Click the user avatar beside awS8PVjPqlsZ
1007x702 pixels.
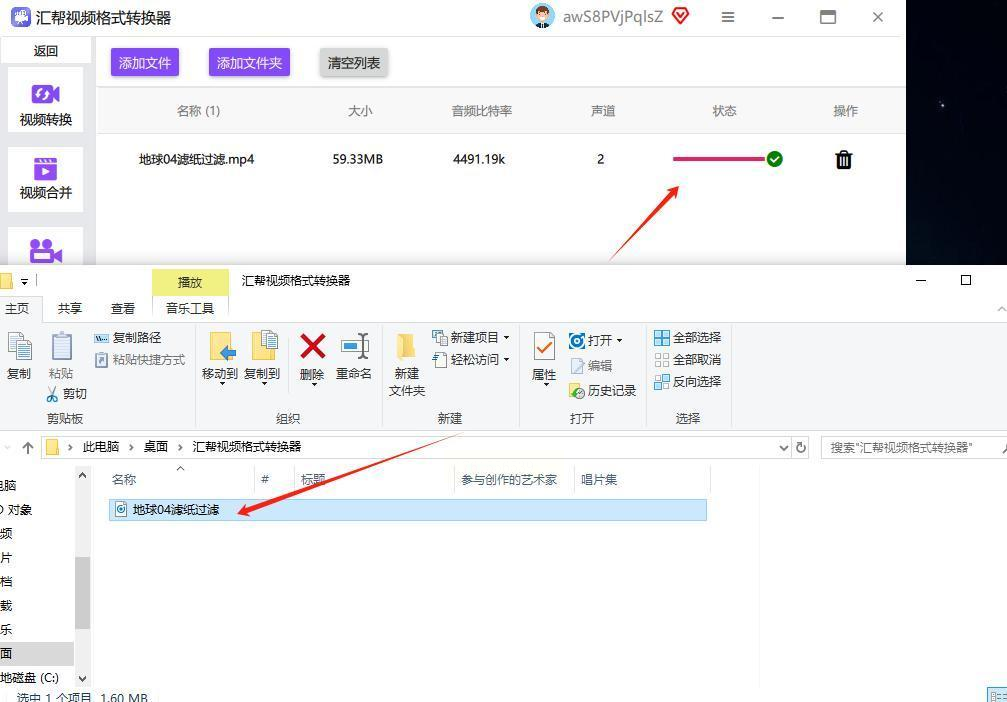(x=542, y=16)
